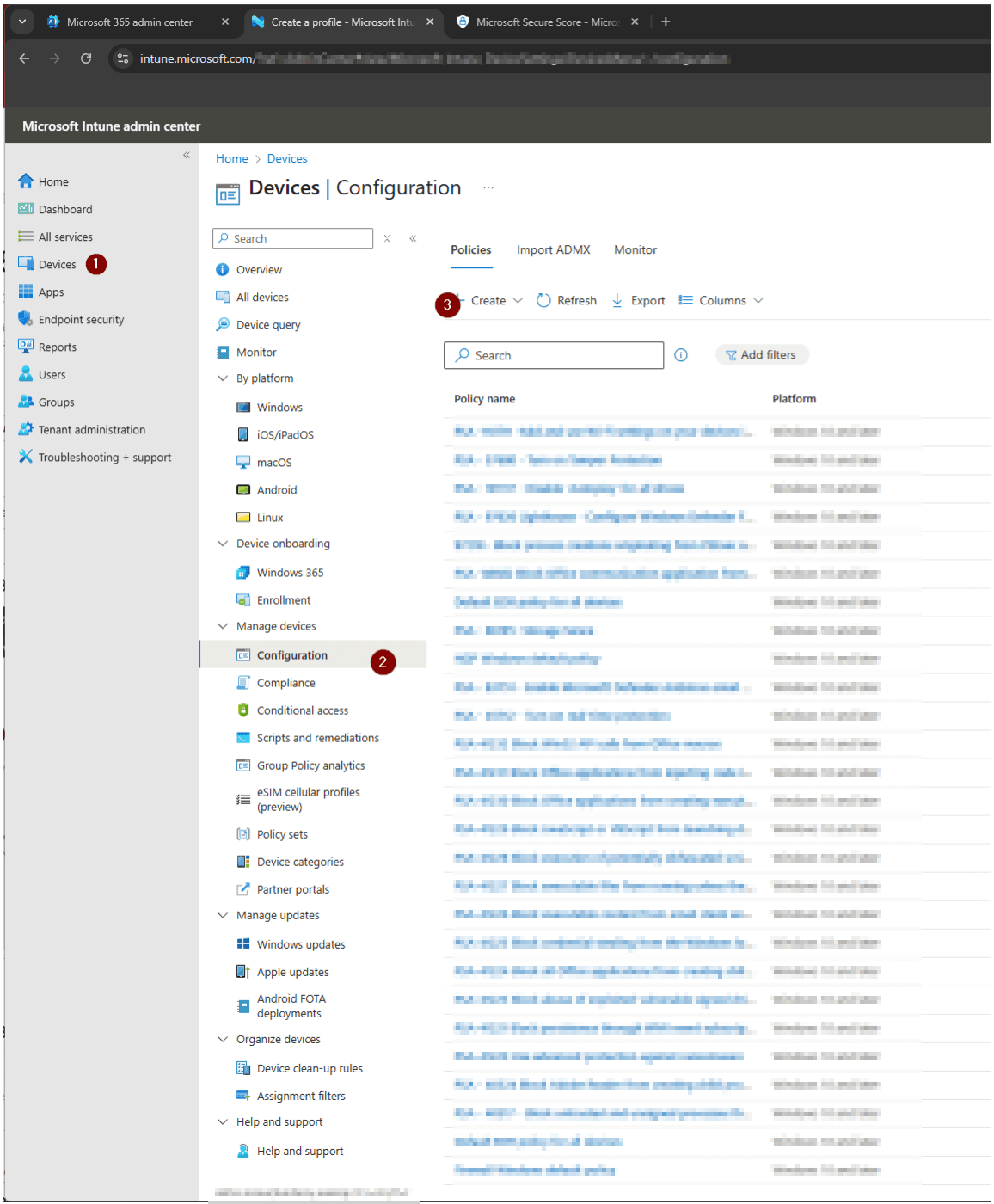Viewport: 994px width, 1204px height.
Task: Open Conditional access
Action: point(302,710)
